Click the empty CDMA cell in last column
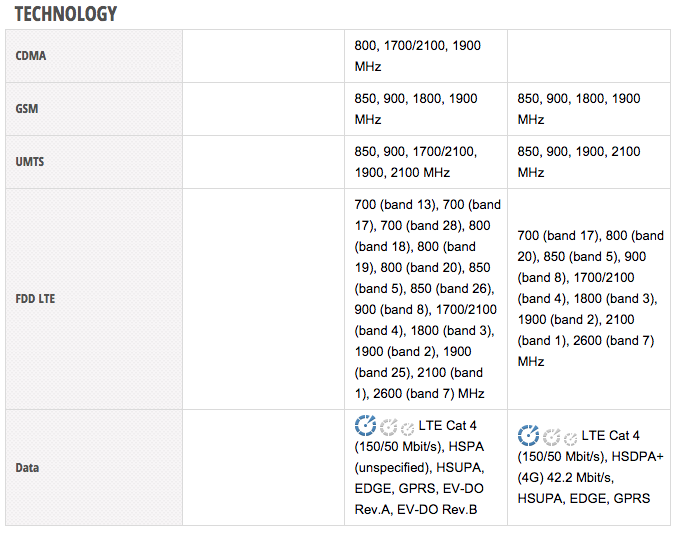678x534 pixels. (589, 56)
